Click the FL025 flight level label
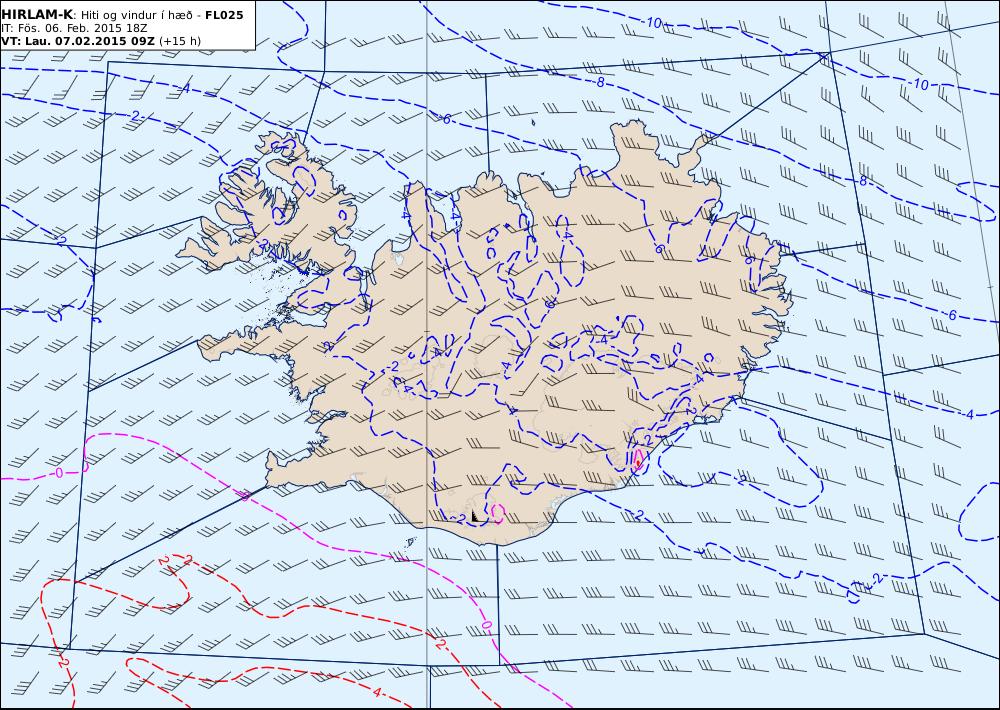This screenshot has width=1000, height=710. (x=224, y=15)
